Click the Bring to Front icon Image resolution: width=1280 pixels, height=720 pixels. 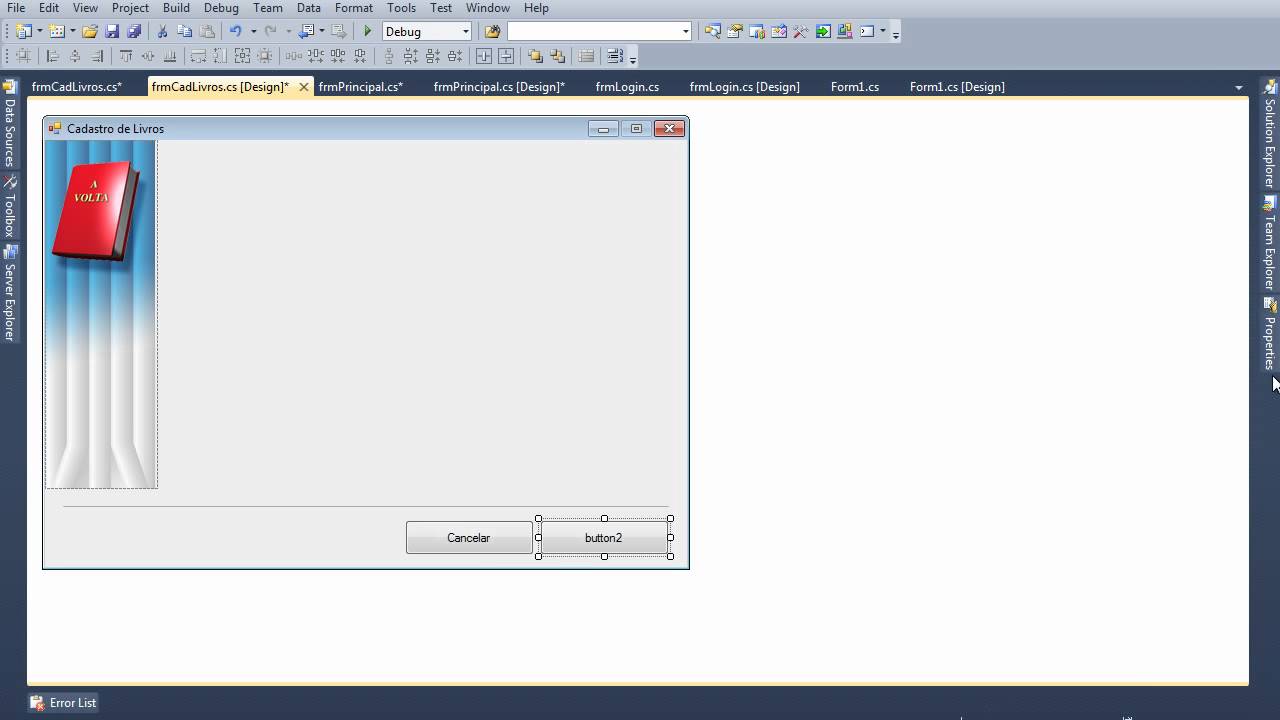point(535,56)
